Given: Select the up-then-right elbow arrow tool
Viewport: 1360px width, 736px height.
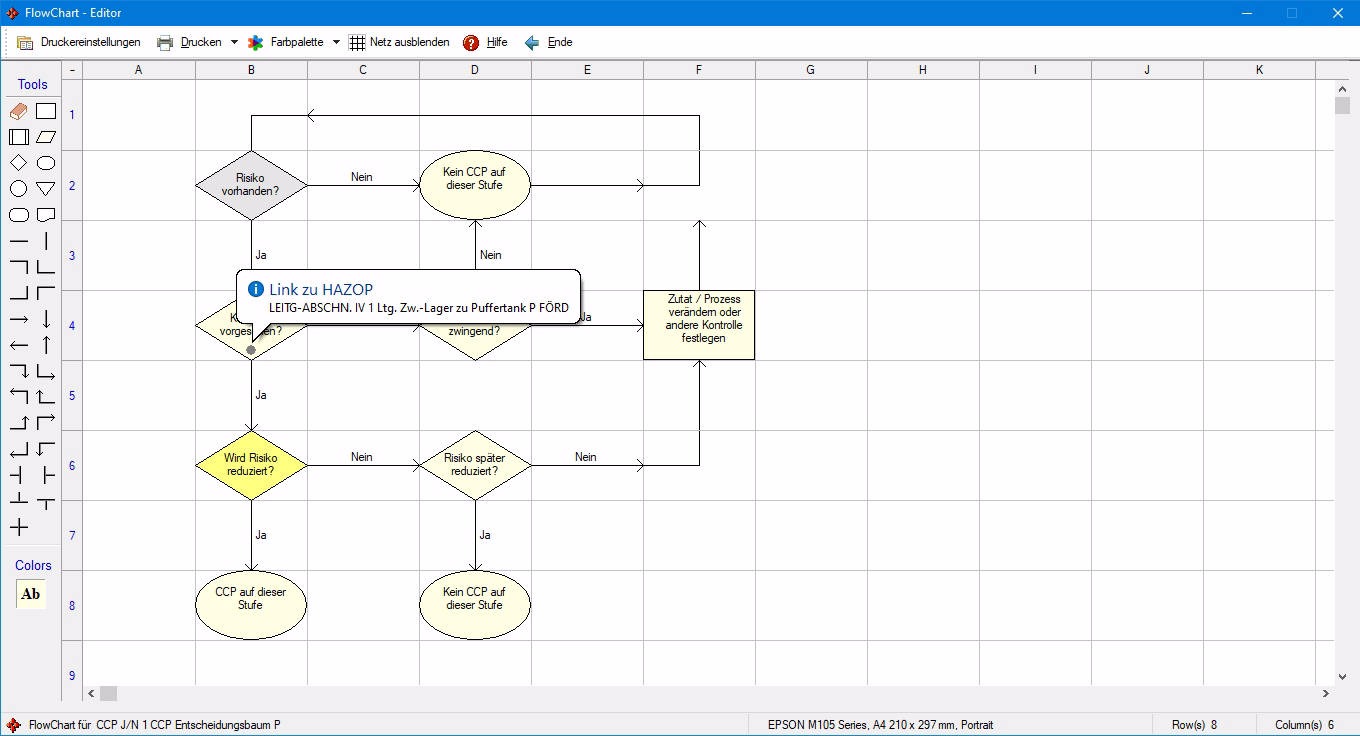Looking at the screenshot, I should click(46, 423).
